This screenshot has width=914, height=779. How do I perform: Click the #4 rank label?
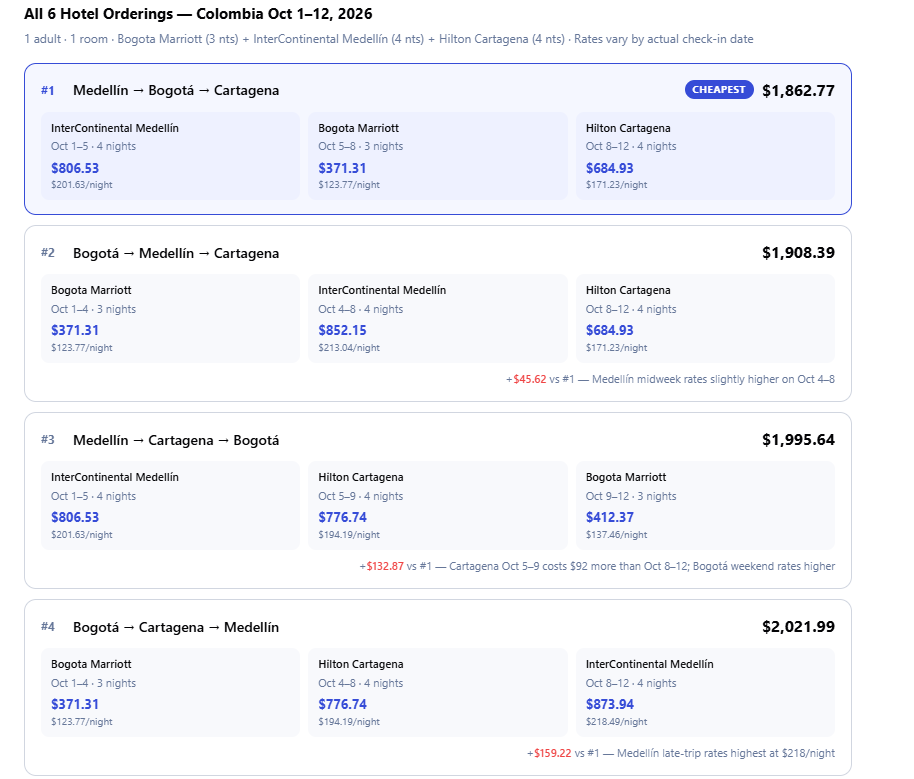(47, 627)
